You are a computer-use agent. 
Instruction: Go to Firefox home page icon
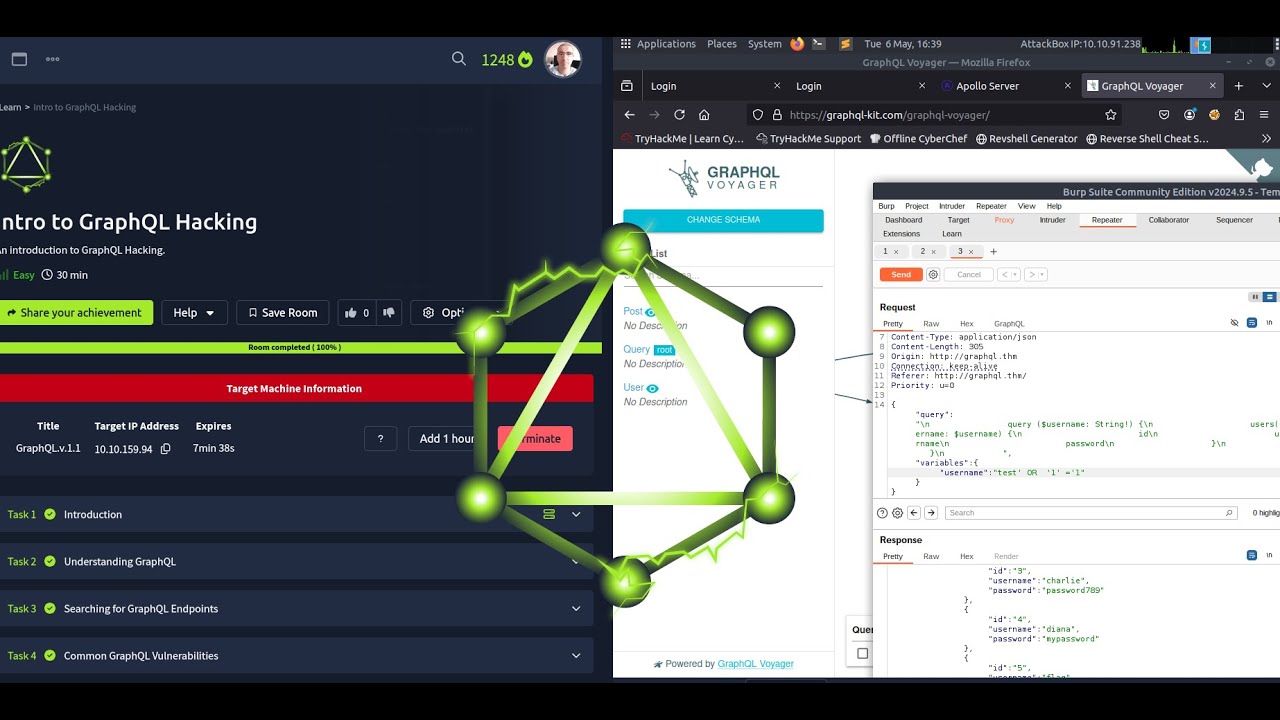click(704, 115)
